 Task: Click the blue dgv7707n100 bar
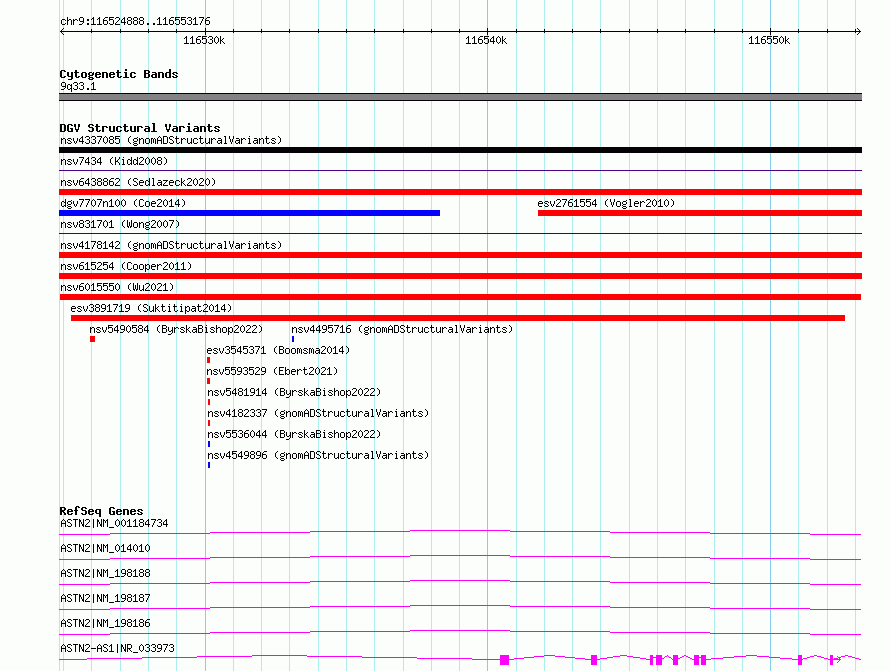[x=249, y=213]
